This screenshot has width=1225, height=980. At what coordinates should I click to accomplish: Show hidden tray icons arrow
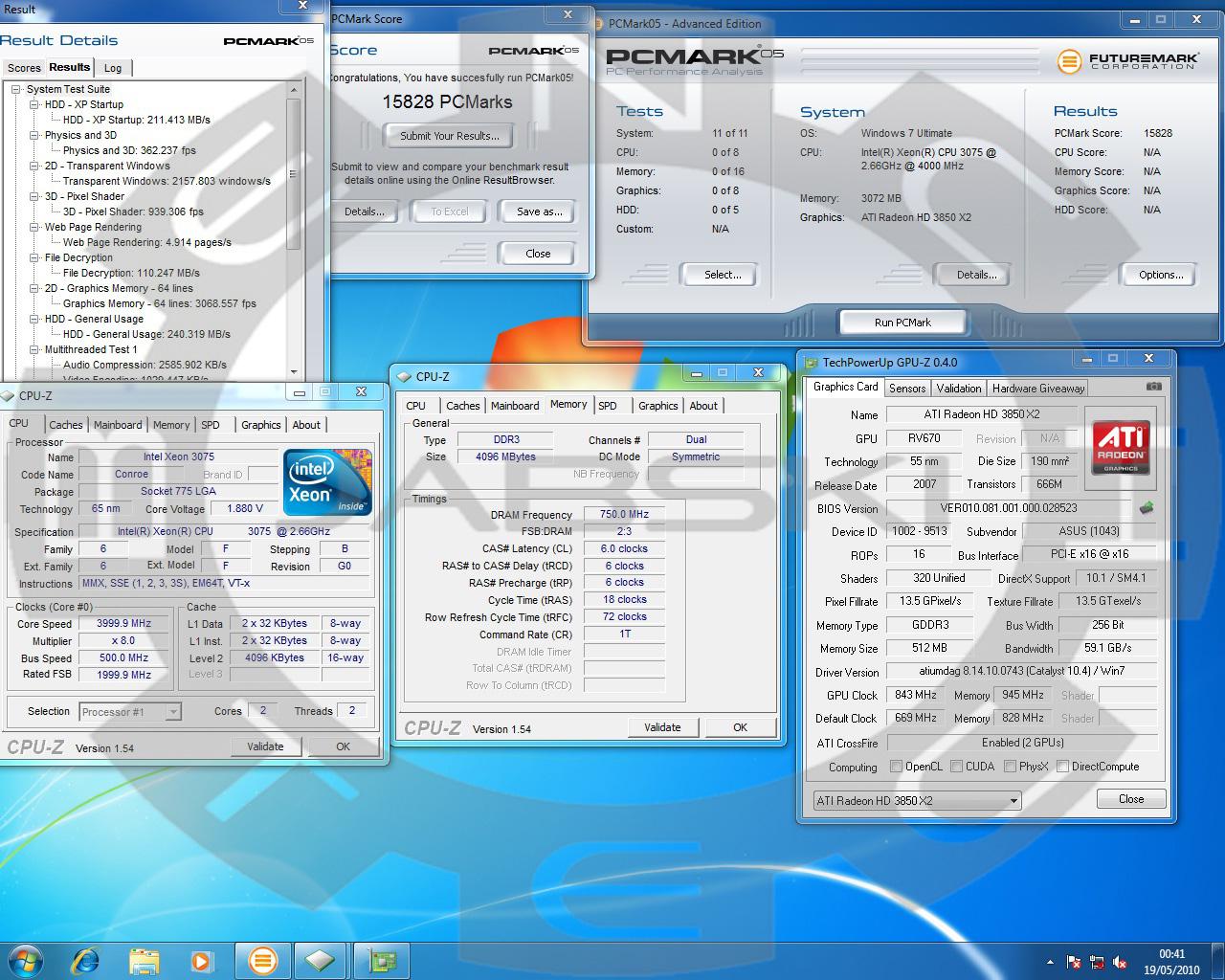(x=1051, y=962)
